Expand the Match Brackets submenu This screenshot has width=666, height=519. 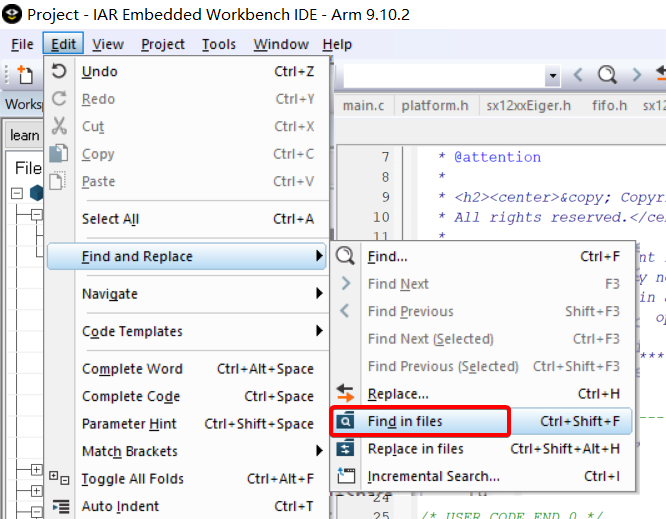[x=319, y=451]
